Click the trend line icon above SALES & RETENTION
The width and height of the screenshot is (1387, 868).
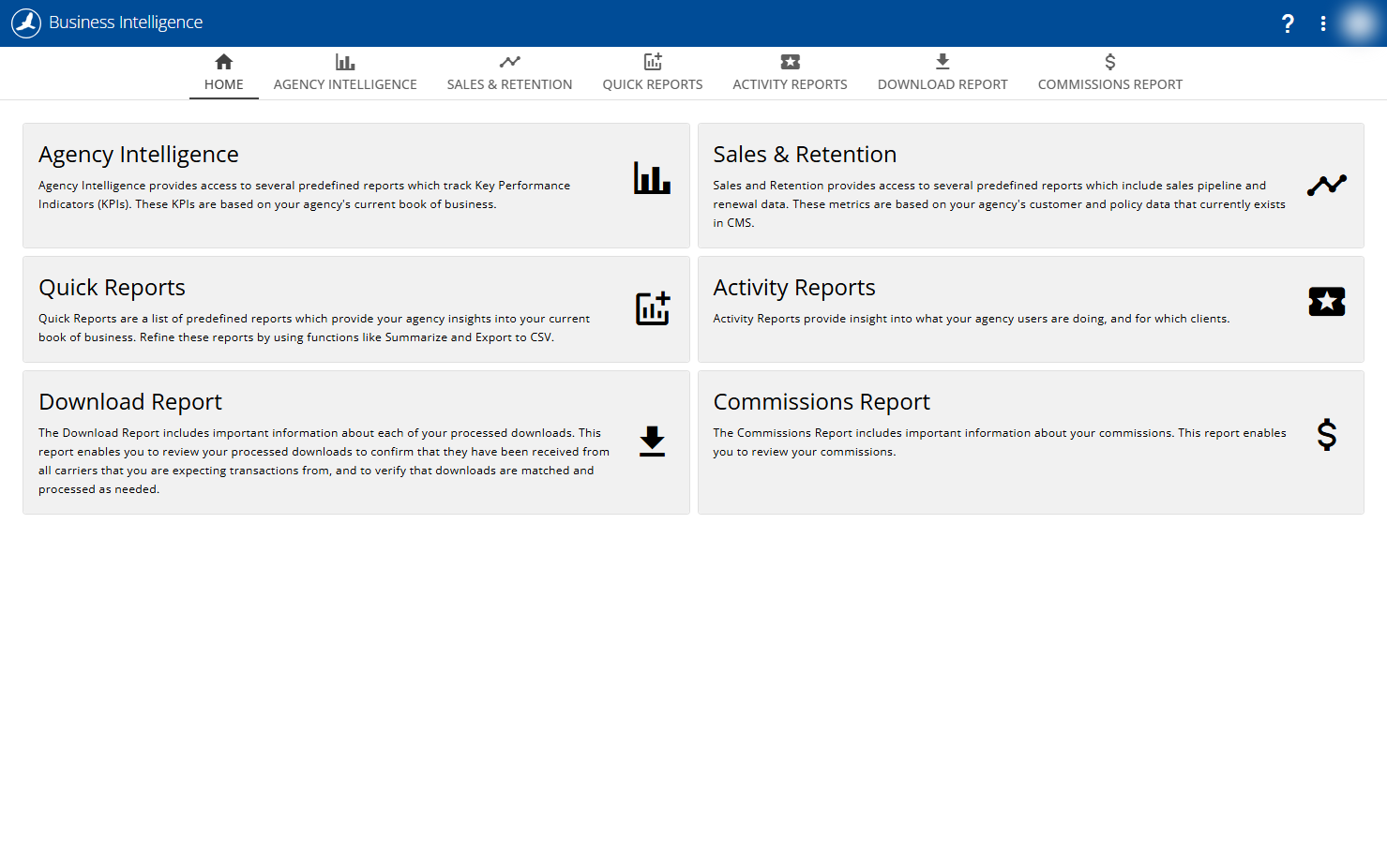tap(509, 62)
